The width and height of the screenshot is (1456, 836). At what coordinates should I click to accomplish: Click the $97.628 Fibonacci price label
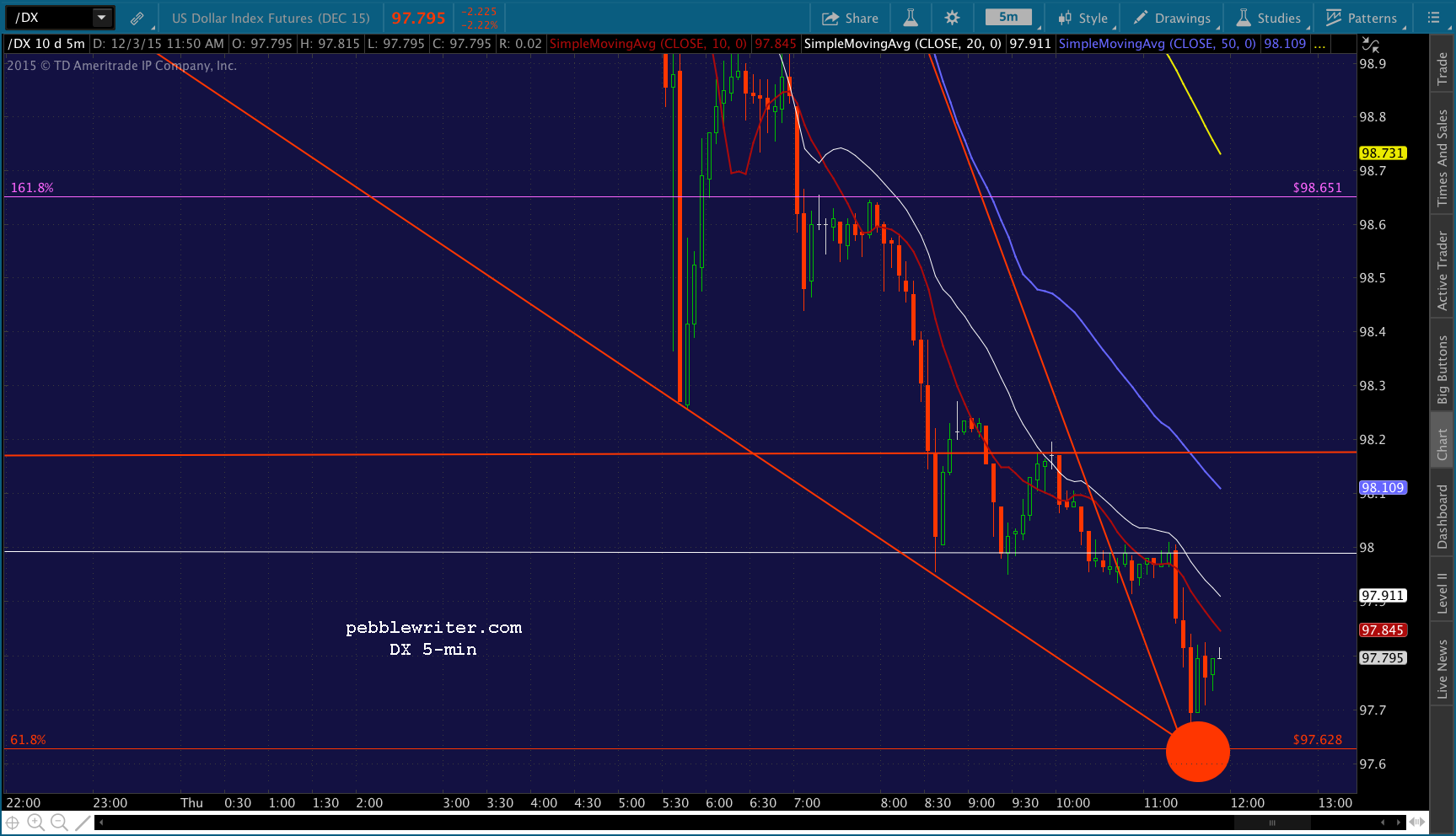(1317, 740)
